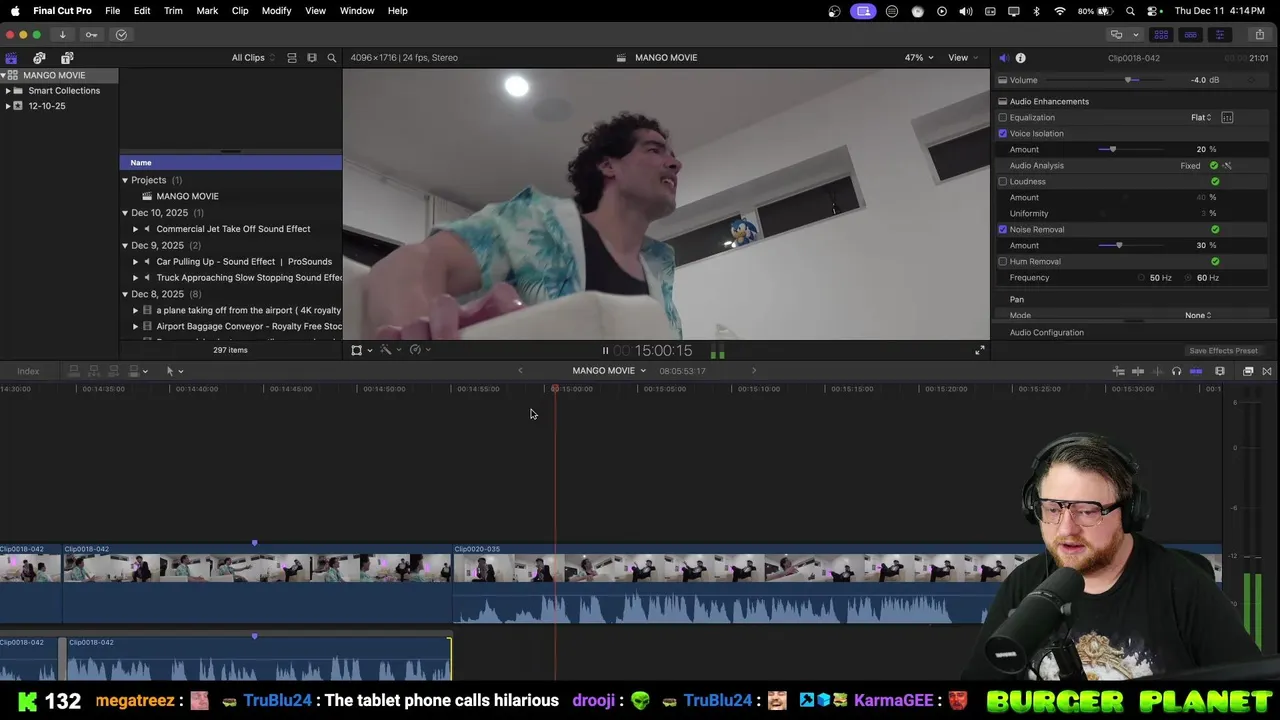Open the retime speedometer menu

pyautogui.click(x=419, y=350)
